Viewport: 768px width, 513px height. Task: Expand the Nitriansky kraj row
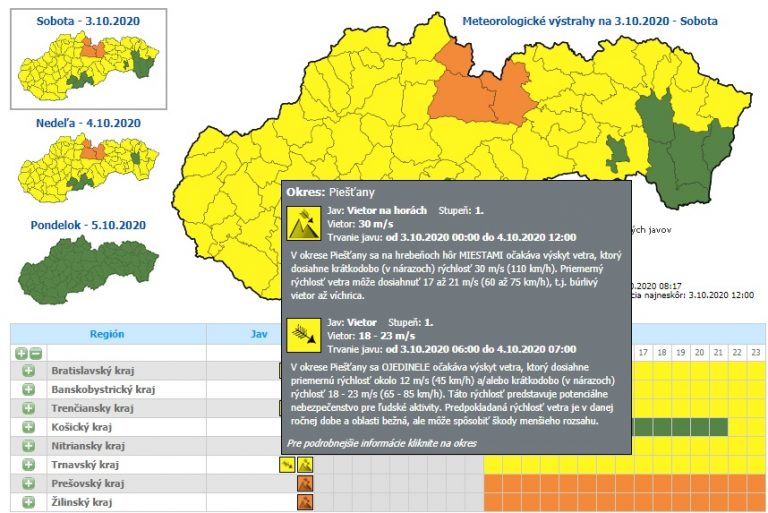[28, 446]
